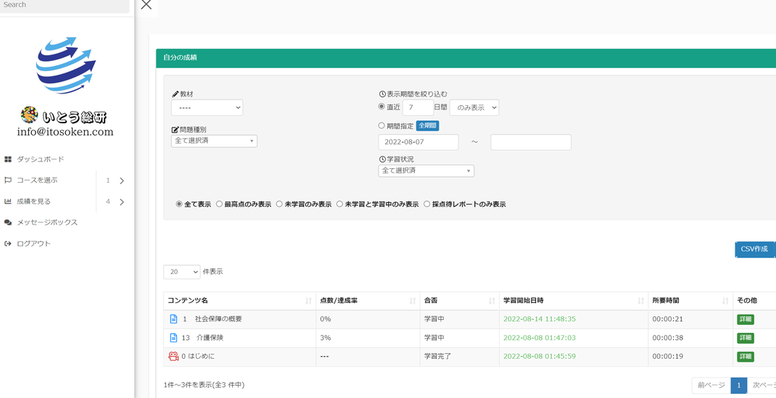Open the ダッシュボード menu item
The height and width of the screenshot is (398, 776).
pyautogui.click(x=40, y=159)
